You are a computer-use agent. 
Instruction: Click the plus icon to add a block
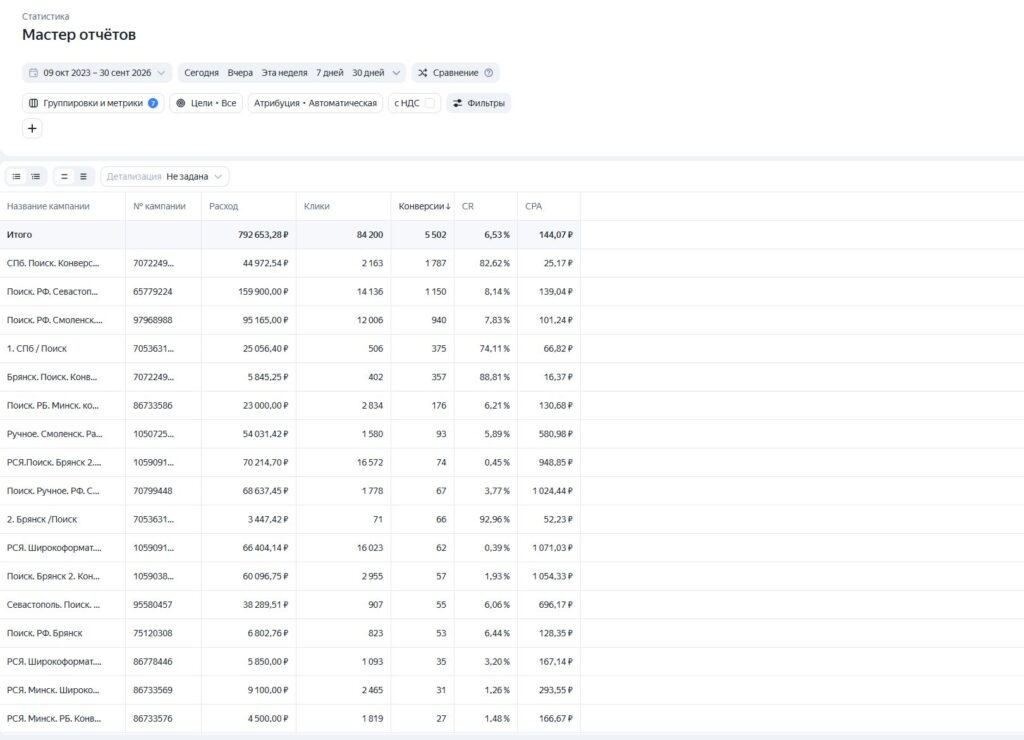(x=32, y=128)
